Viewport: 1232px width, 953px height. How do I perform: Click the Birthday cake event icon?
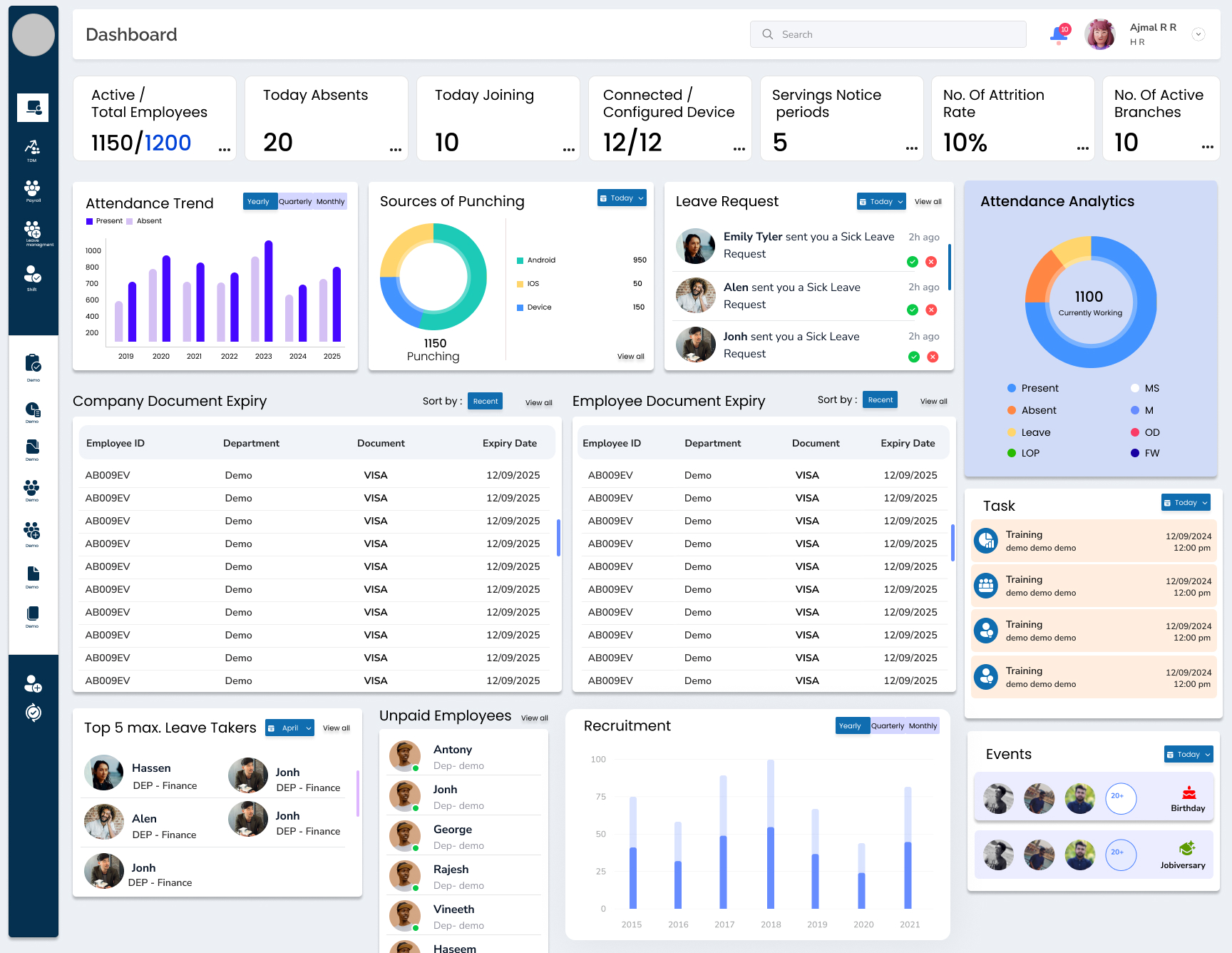[1189, 793]
